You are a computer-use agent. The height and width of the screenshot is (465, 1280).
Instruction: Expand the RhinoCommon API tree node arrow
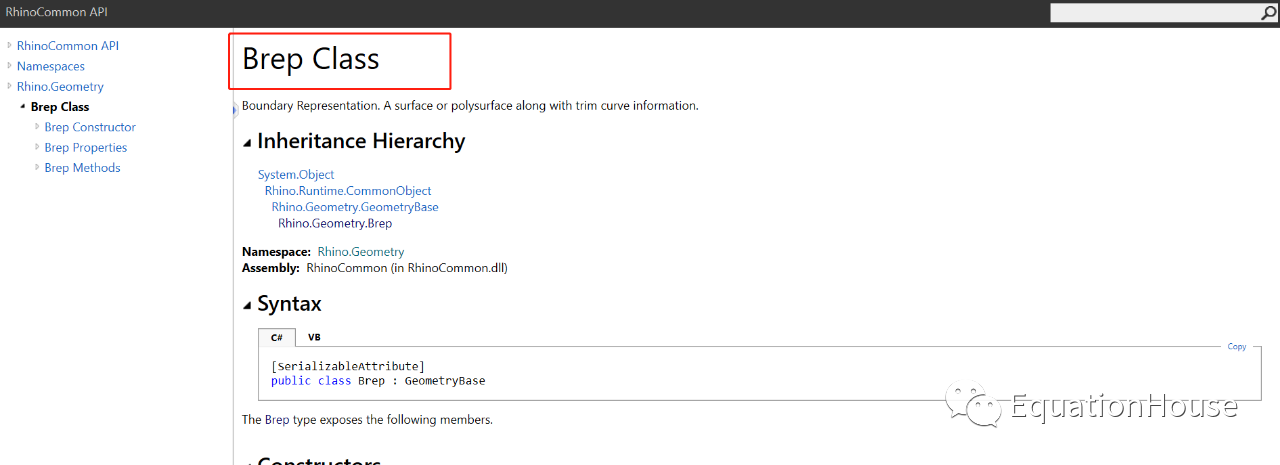click(x=10, y=45)
